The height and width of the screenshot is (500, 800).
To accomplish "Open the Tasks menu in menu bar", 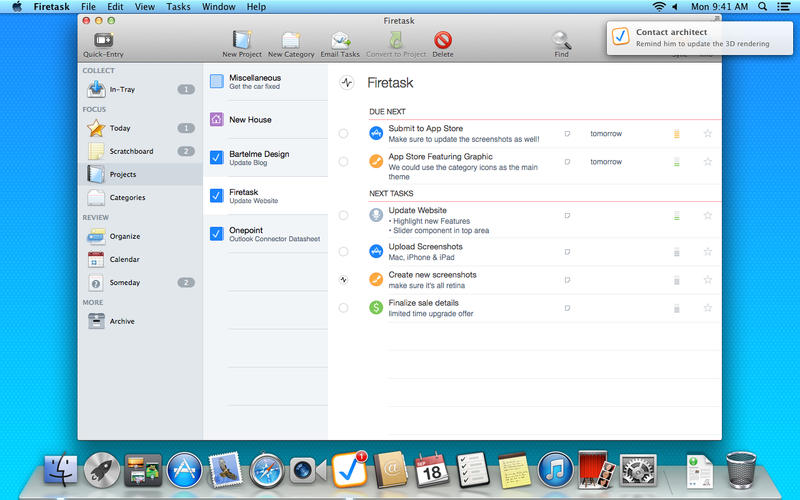I will tap(178, 7).
